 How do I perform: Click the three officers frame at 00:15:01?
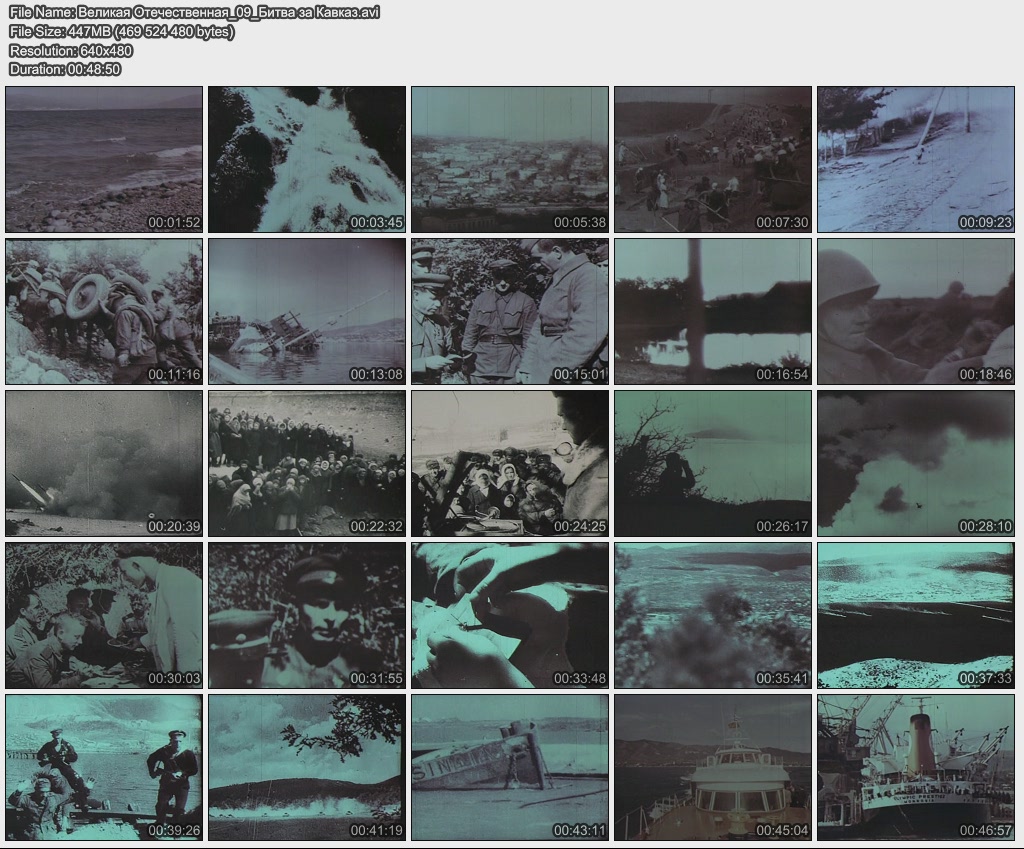[510, 311]
